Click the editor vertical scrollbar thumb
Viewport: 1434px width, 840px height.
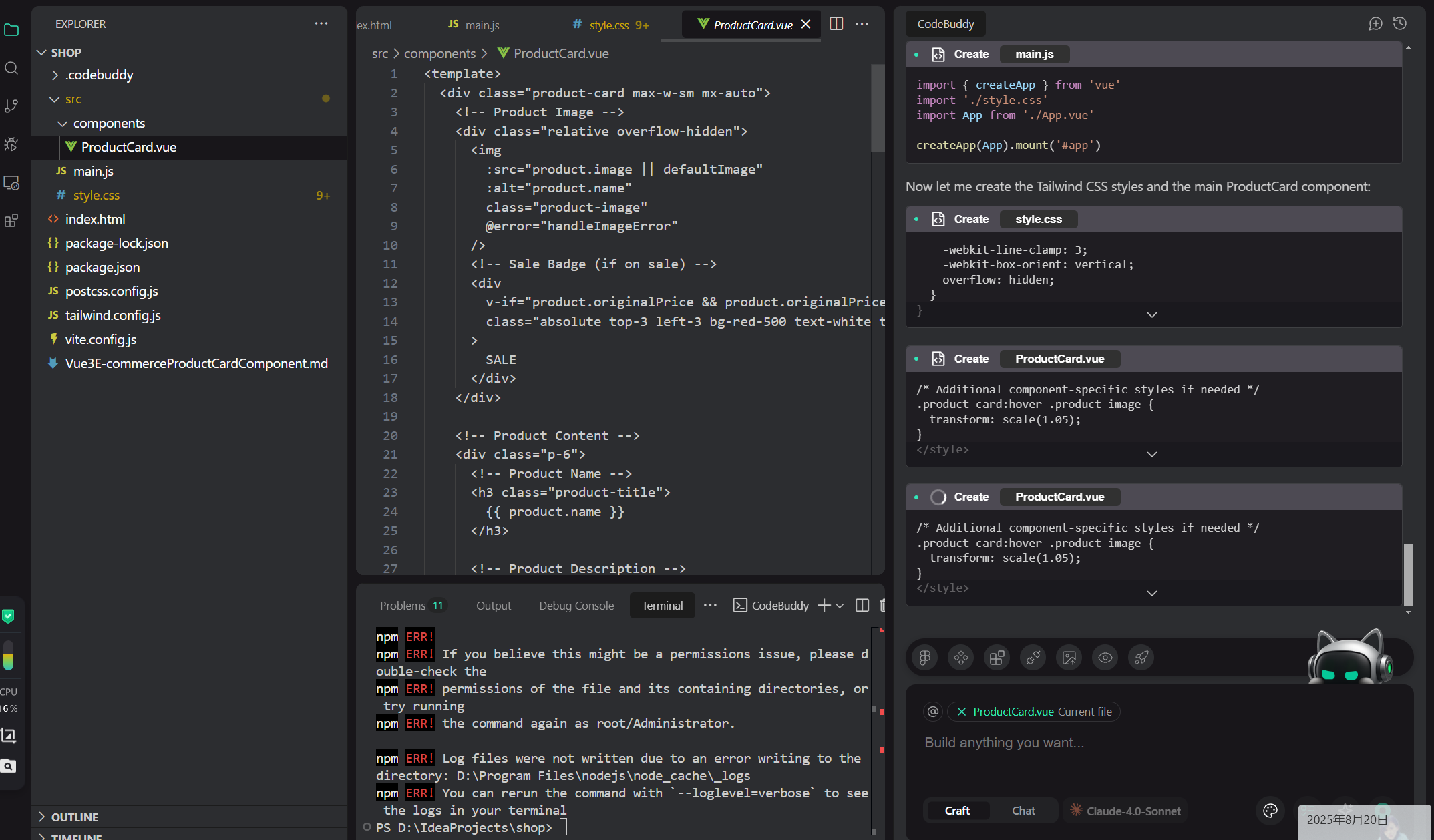[x=878, y=108]
